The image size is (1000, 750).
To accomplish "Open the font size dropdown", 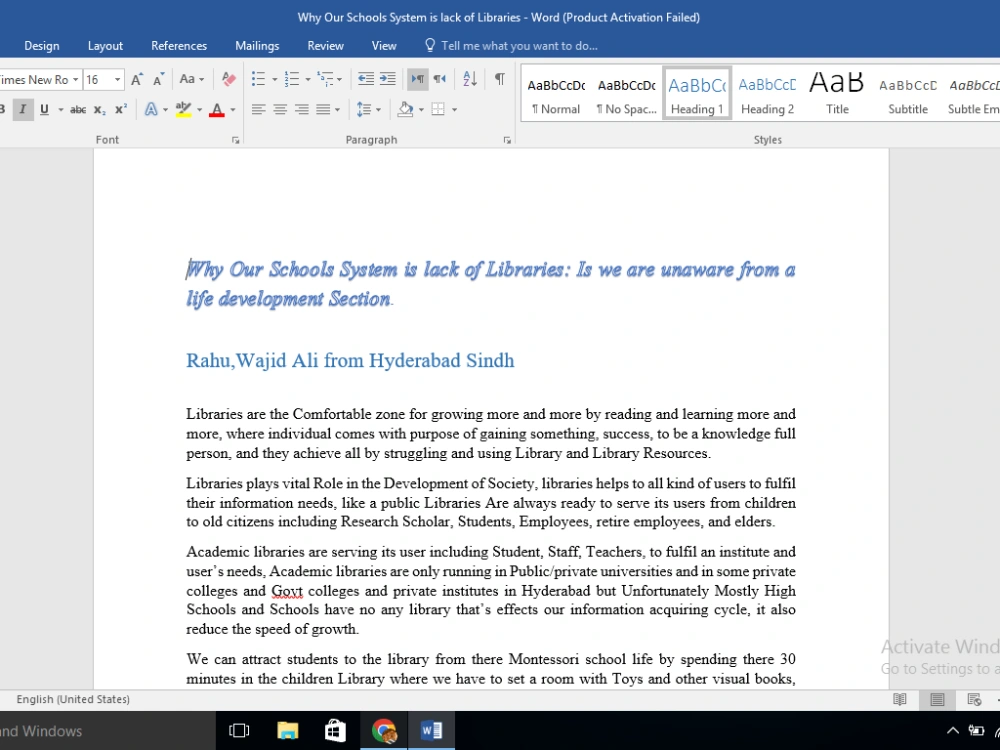I will [x=117, y=80].
